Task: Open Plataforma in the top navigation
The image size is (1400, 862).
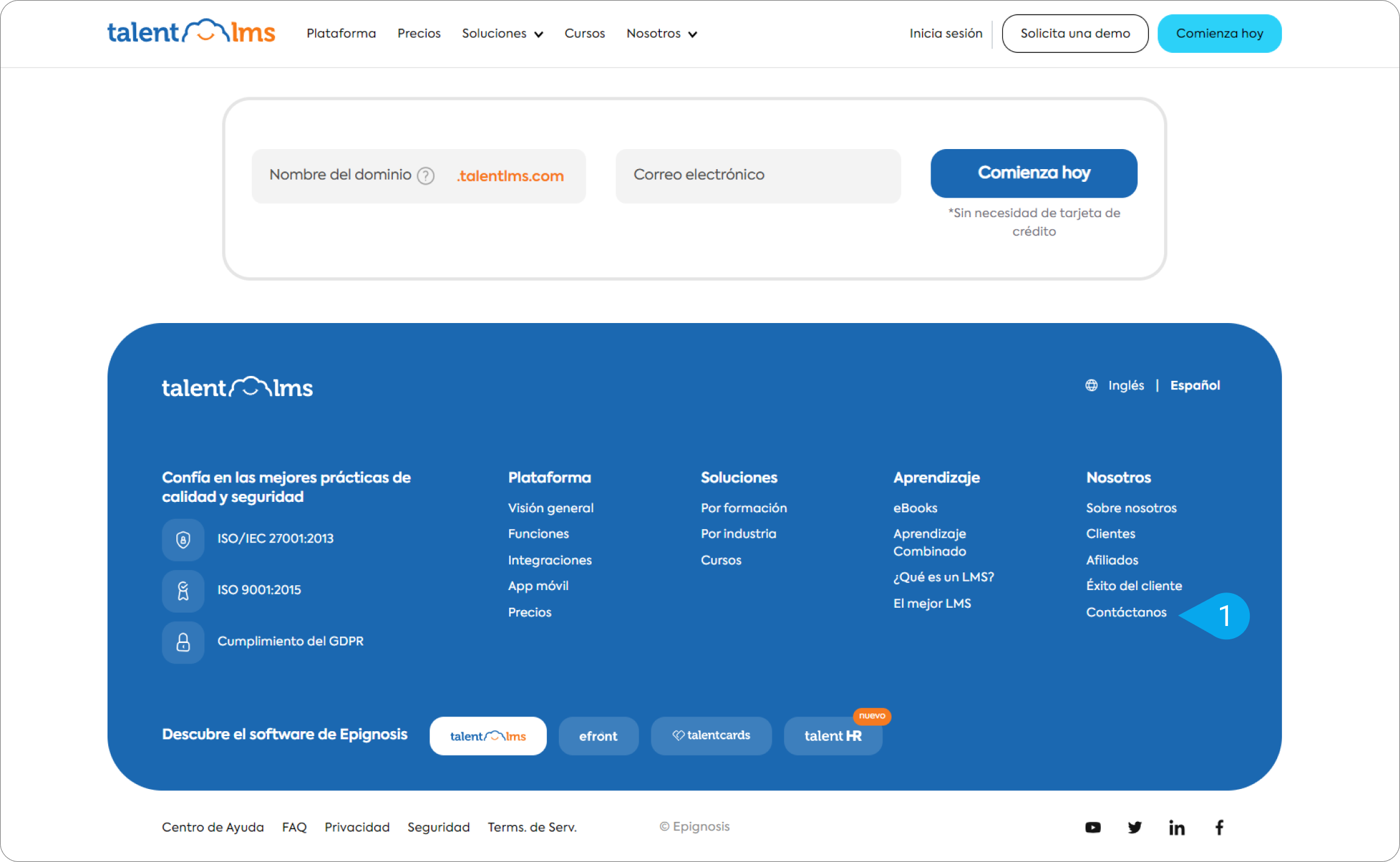Action: tap(341, 33)
